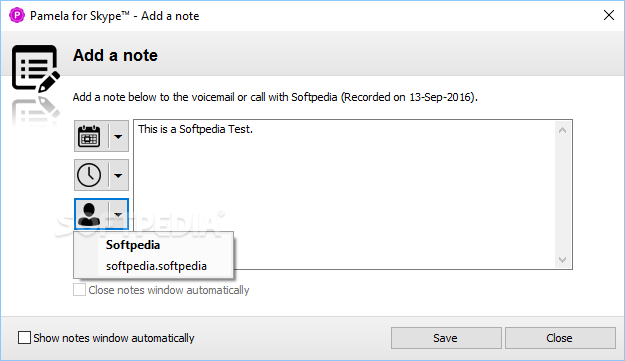Click the scrollbar down arrow in note box
The height and width of the screenshot is (361, 625).
[562, 260]
